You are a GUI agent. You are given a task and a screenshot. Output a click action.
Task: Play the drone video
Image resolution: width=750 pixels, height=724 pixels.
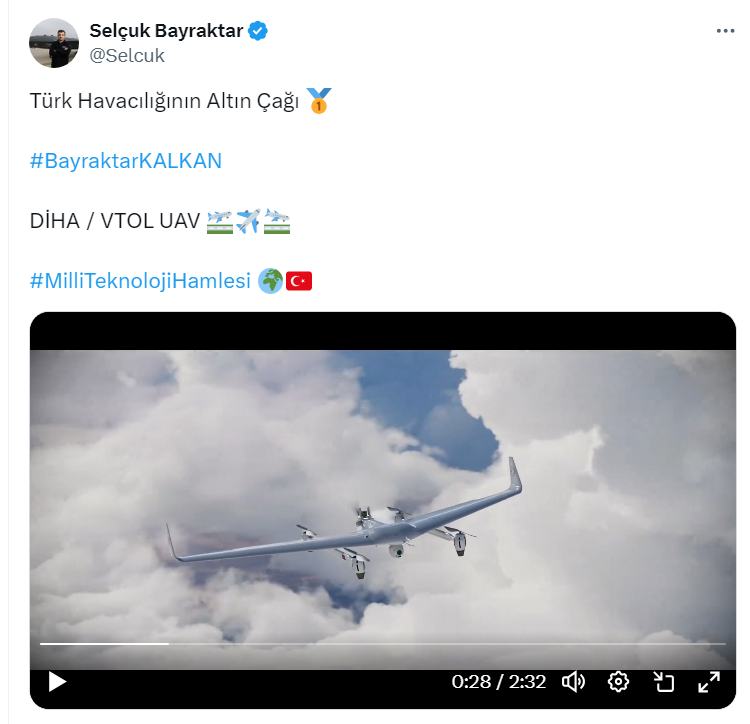click(x=57, y=681)
